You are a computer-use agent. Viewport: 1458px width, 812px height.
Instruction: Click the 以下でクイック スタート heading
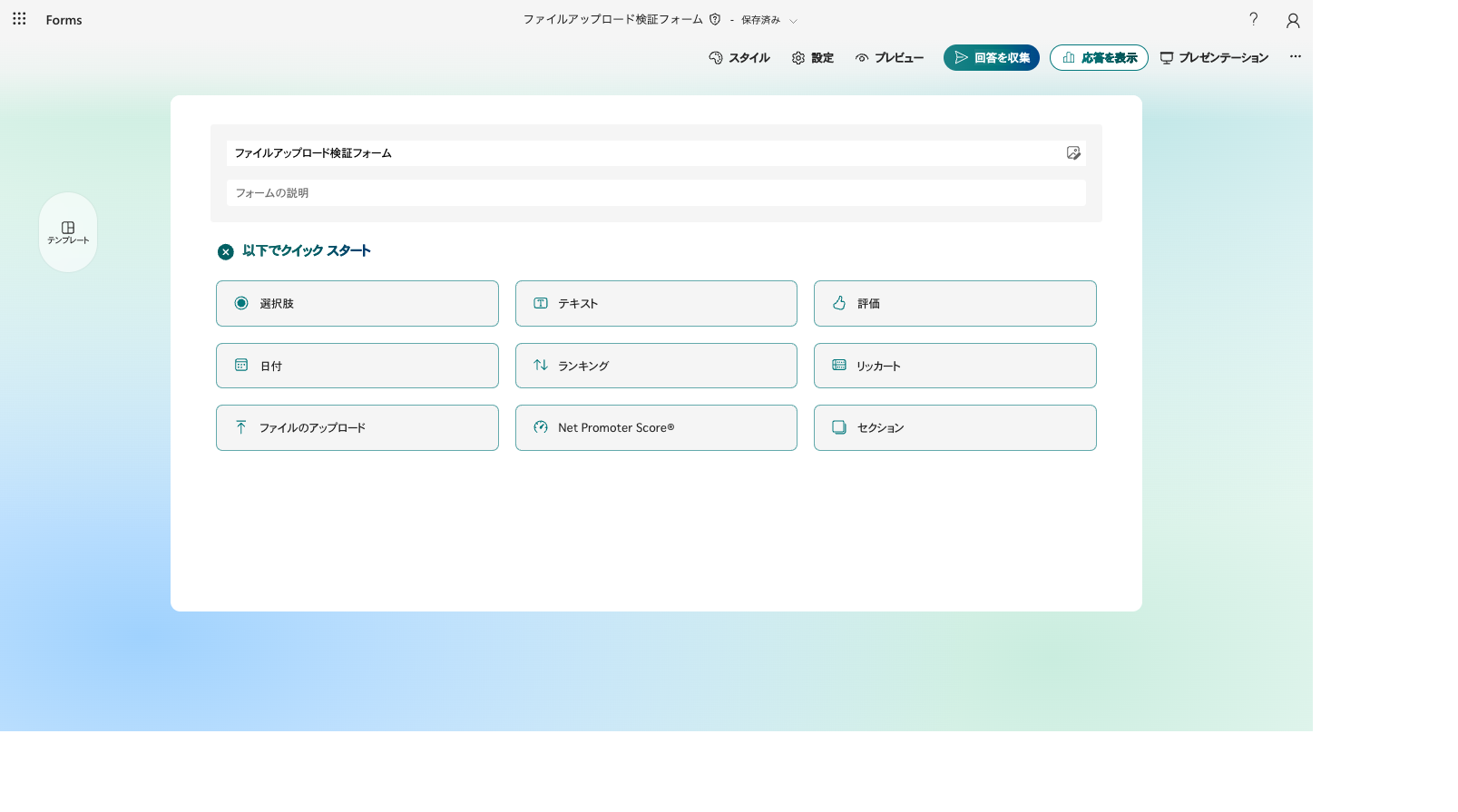click(307, 251)
